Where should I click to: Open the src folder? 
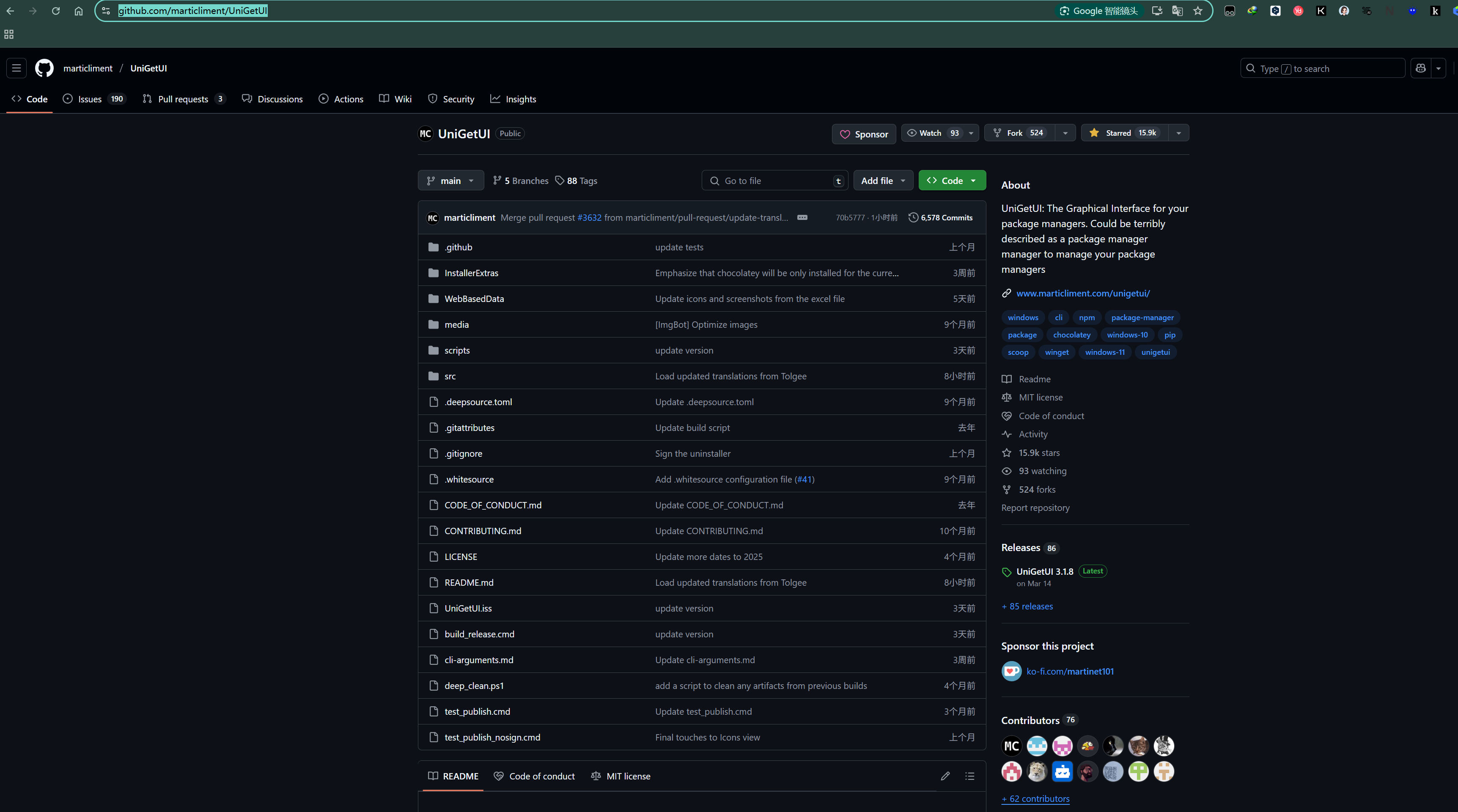tap(450, 376)
